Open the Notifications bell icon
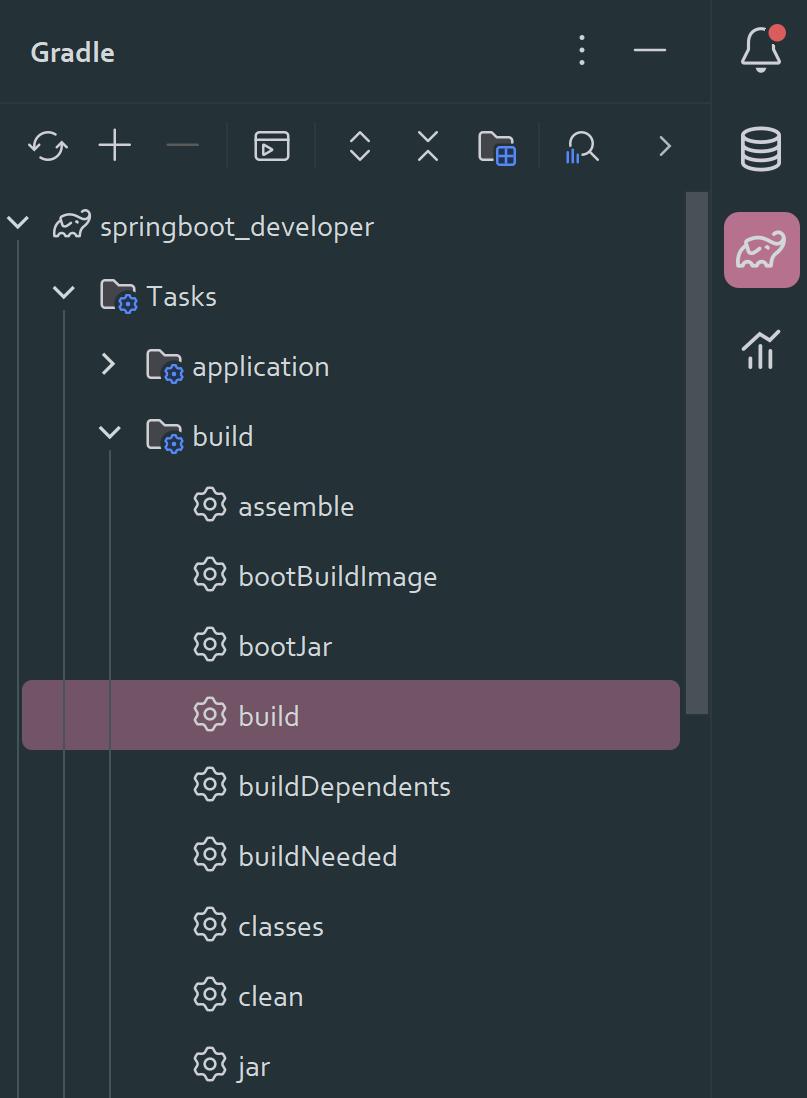Screen dimensions: 807x1098 coord(761,48)
